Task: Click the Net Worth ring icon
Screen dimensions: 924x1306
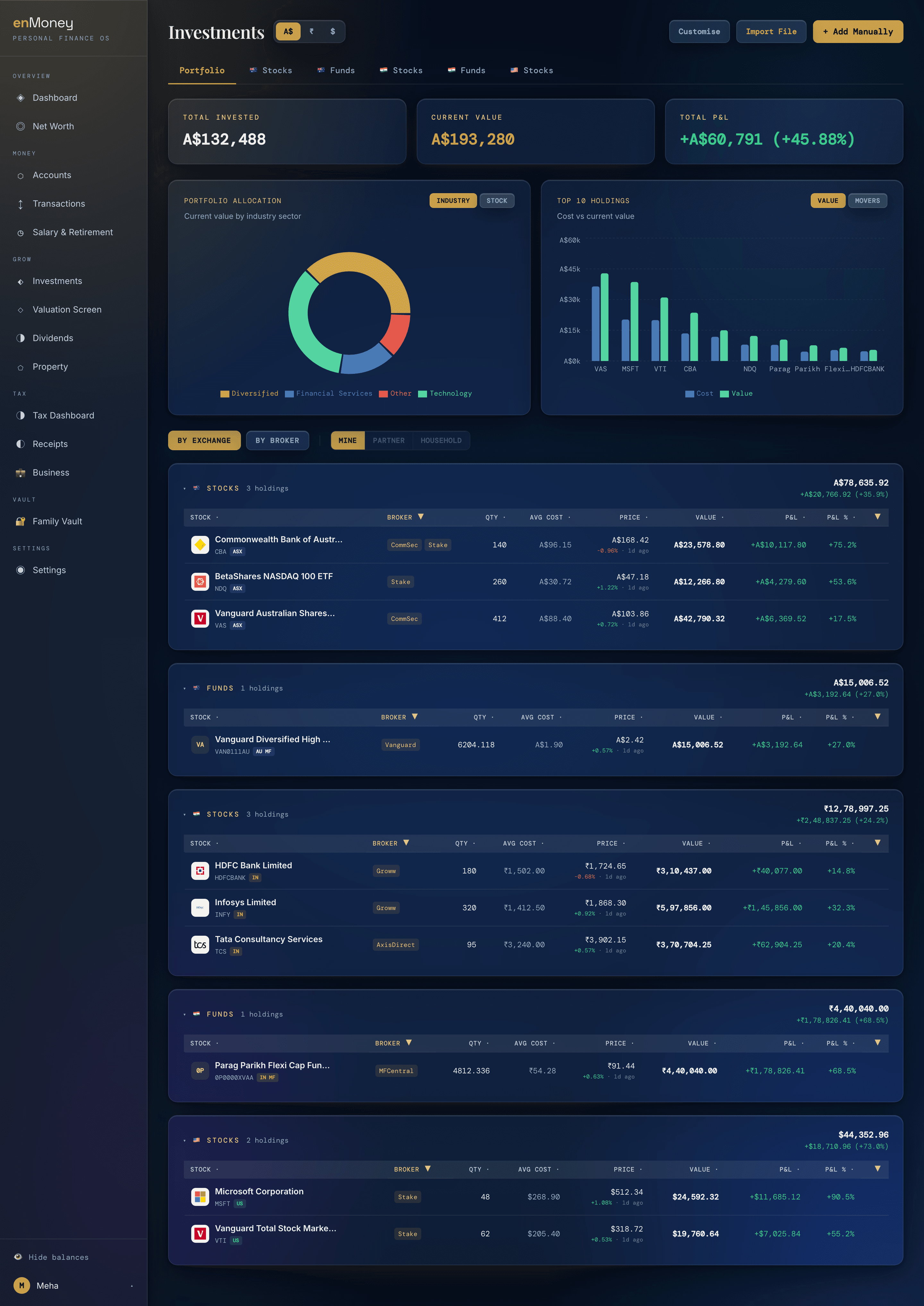Action: point(21,126)
